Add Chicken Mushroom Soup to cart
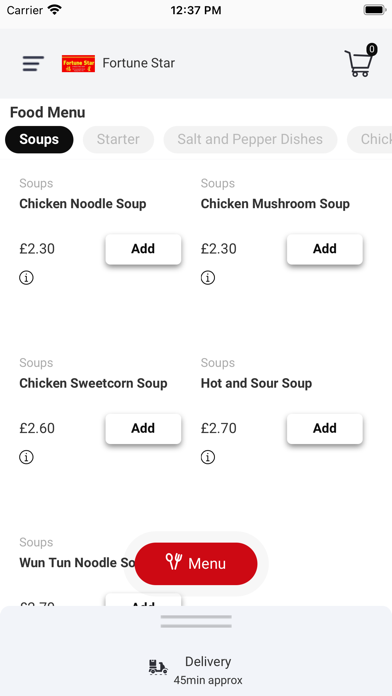This screenshot has width=392, height=696. [x=325, y=249]
